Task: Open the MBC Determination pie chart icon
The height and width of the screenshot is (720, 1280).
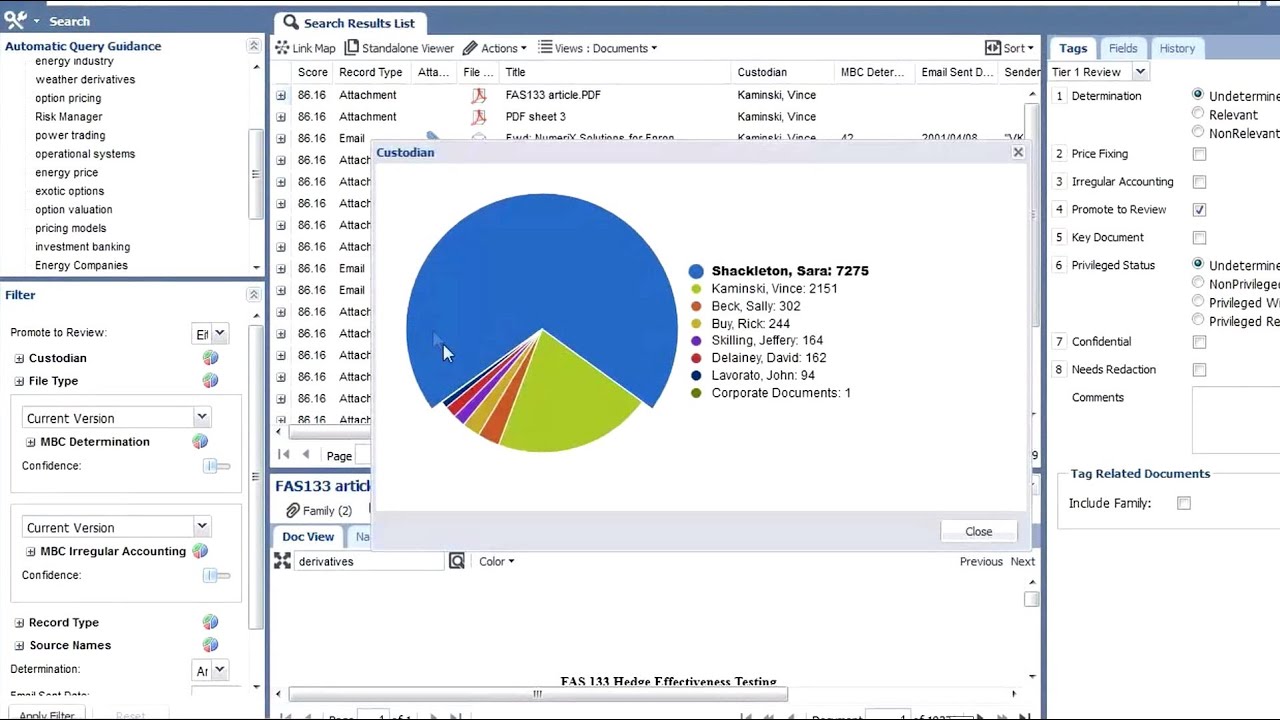Action: pyautogui.click(x=200, y=442)
